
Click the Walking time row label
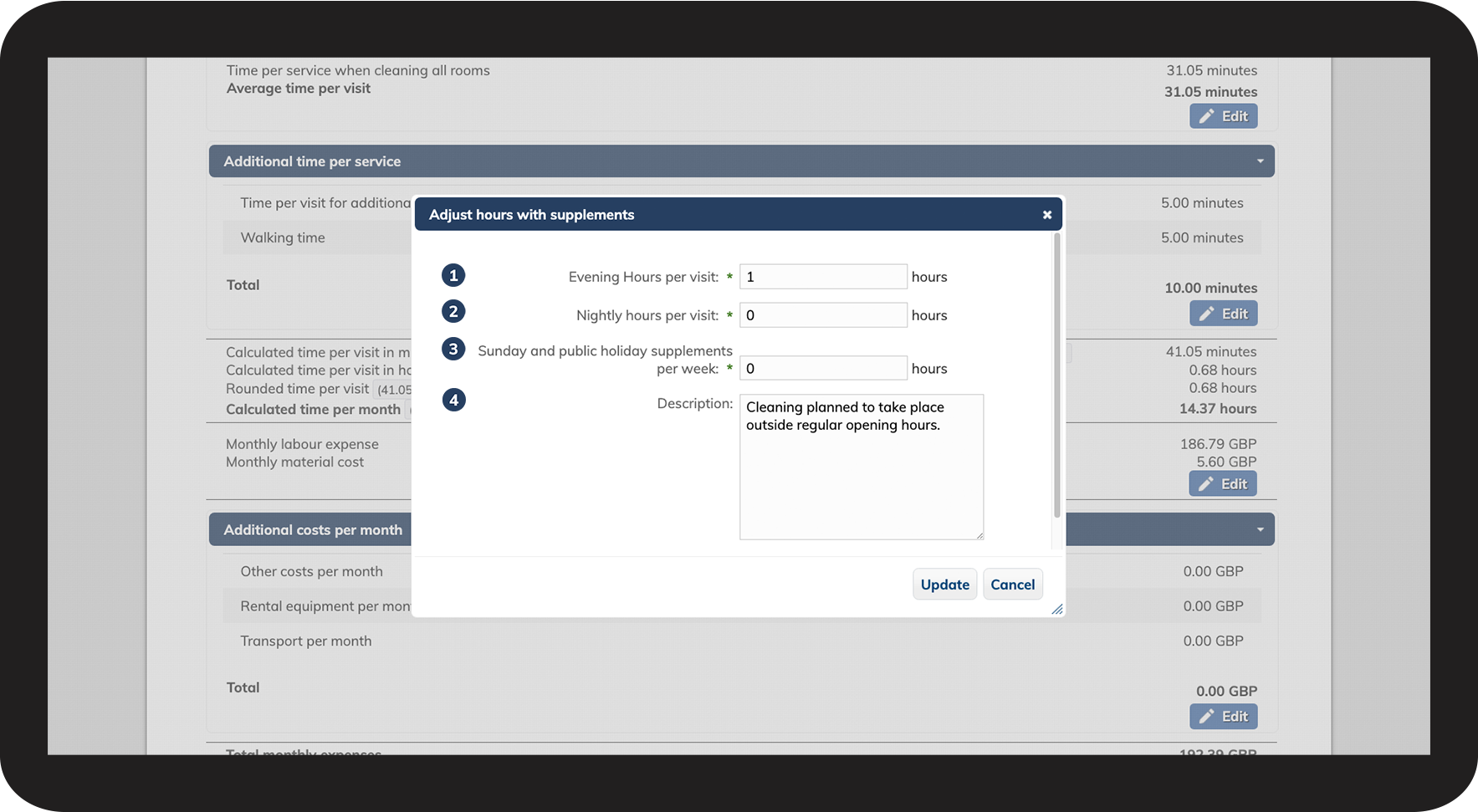pos(283,237)
